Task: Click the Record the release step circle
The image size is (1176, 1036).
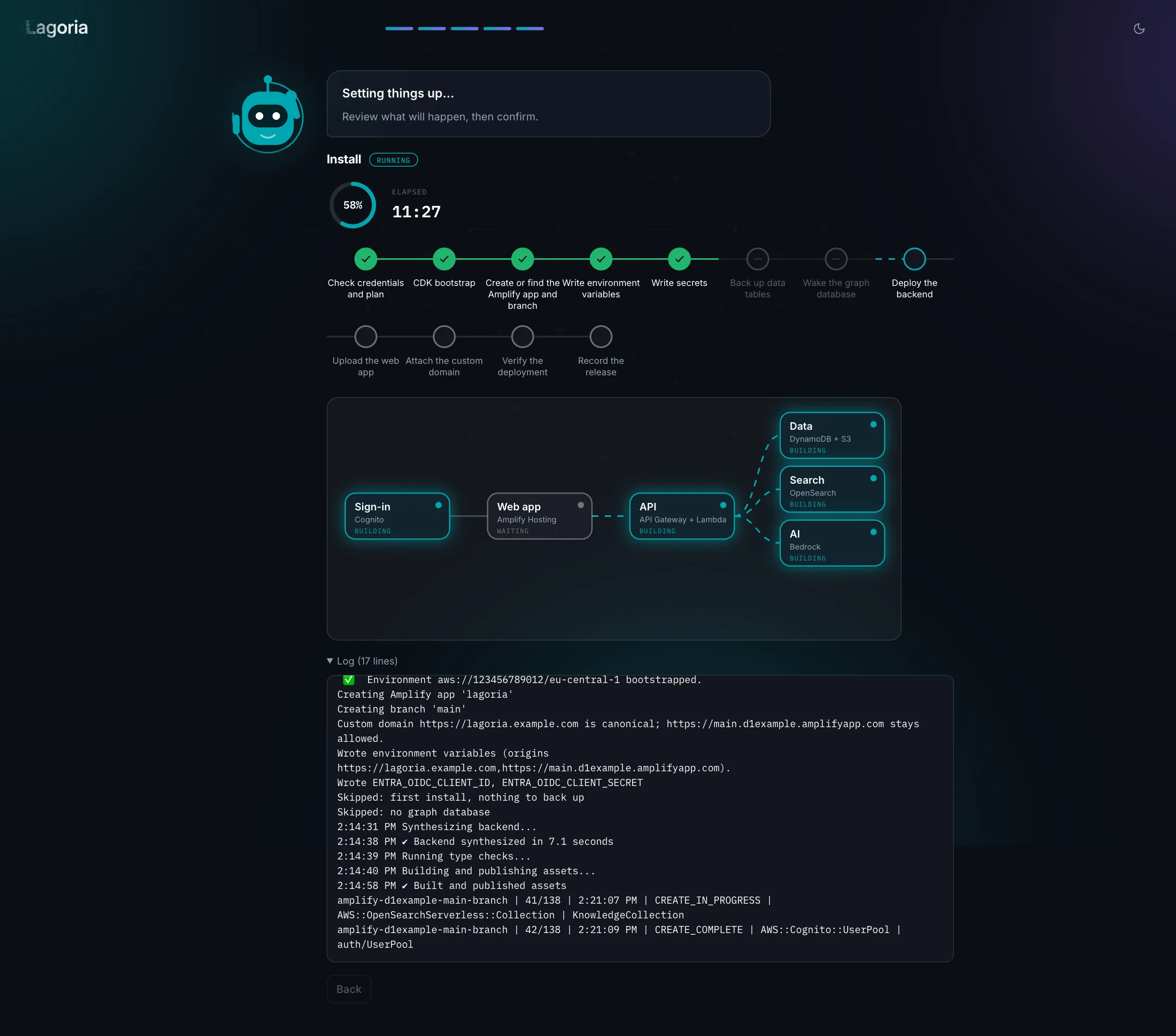Action: click(601, 337)
